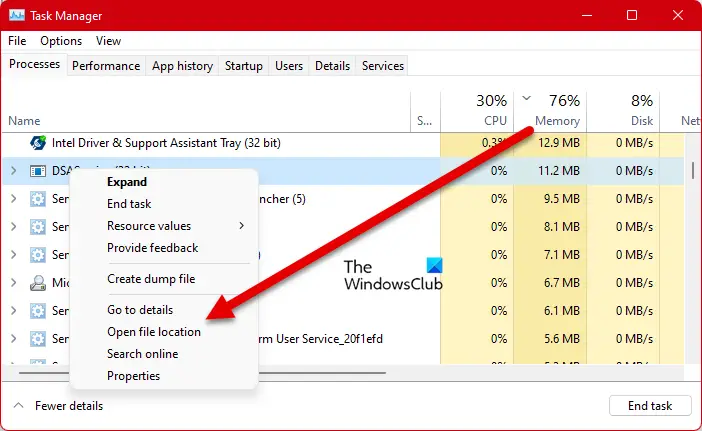Click the Intel Driver & Support Assistant Tray icon
This screenshot has height=431, width=702.
click(38, 143)
